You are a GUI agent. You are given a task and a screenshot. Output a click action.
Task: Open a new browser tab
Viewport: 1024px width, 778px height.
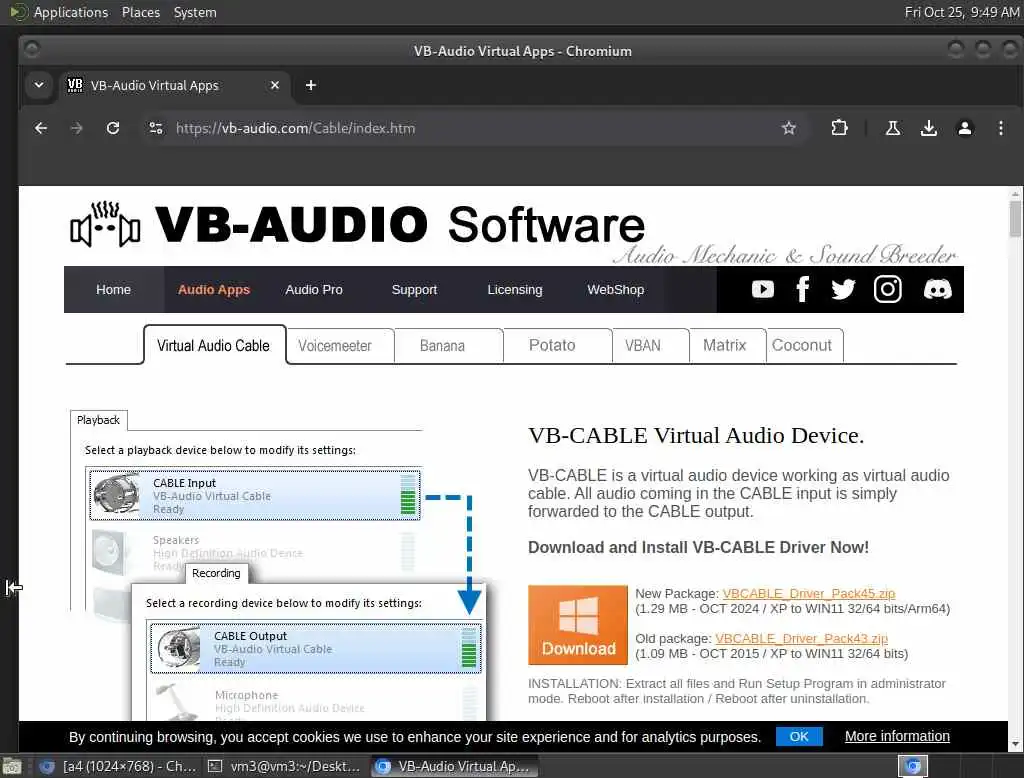(x=311, y=85)
